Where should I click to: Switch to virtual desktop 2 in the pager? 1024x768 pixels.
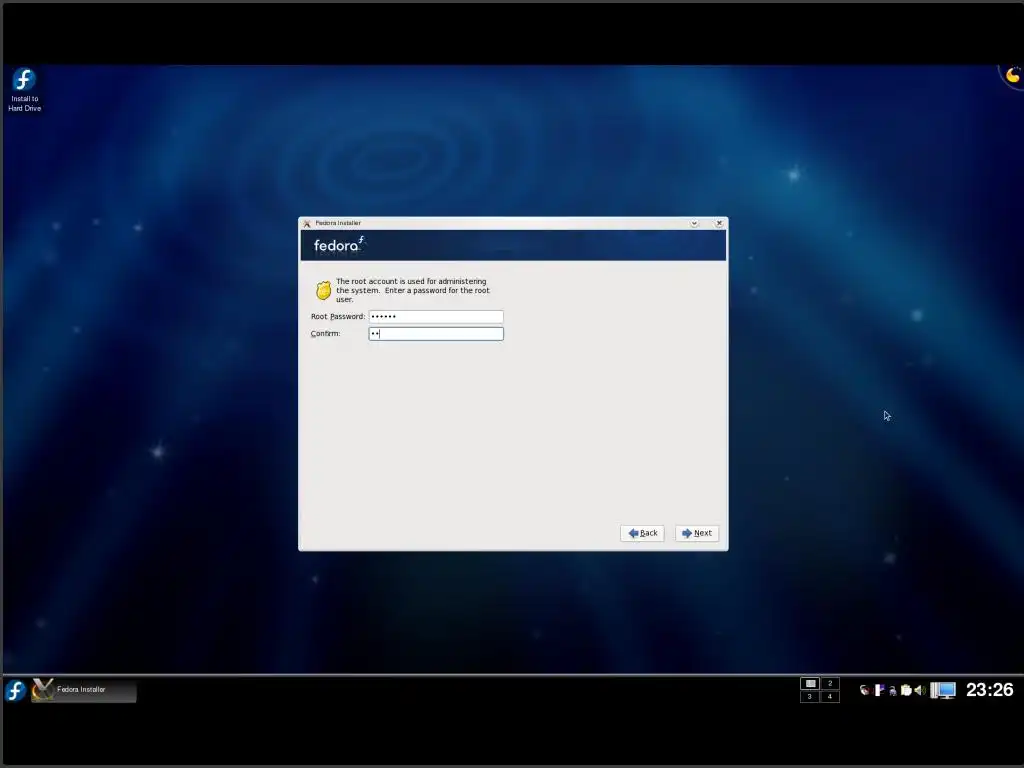(830, 684)
